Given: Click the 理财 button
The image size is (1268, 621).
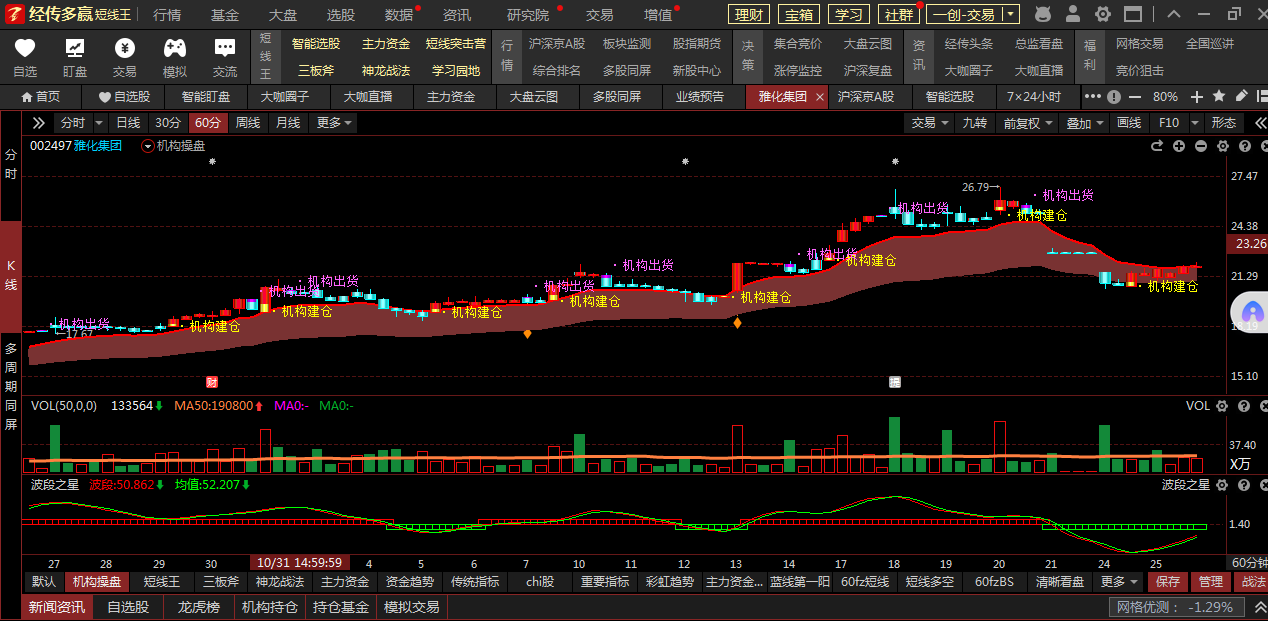Looking at the screenshot, I should 749,14.
